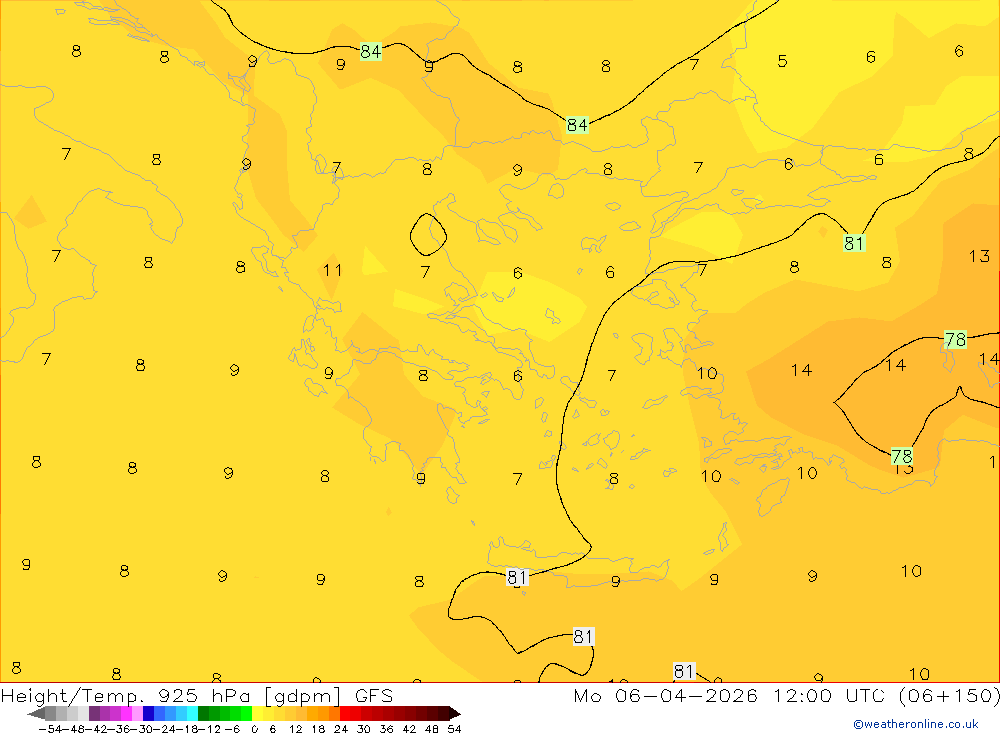This screenshot has width=1000, height=733.
Task: Click the 'Height/Temp. 925 hPa [gdpm] GFS' title
Action: click(x=197, y=696)
